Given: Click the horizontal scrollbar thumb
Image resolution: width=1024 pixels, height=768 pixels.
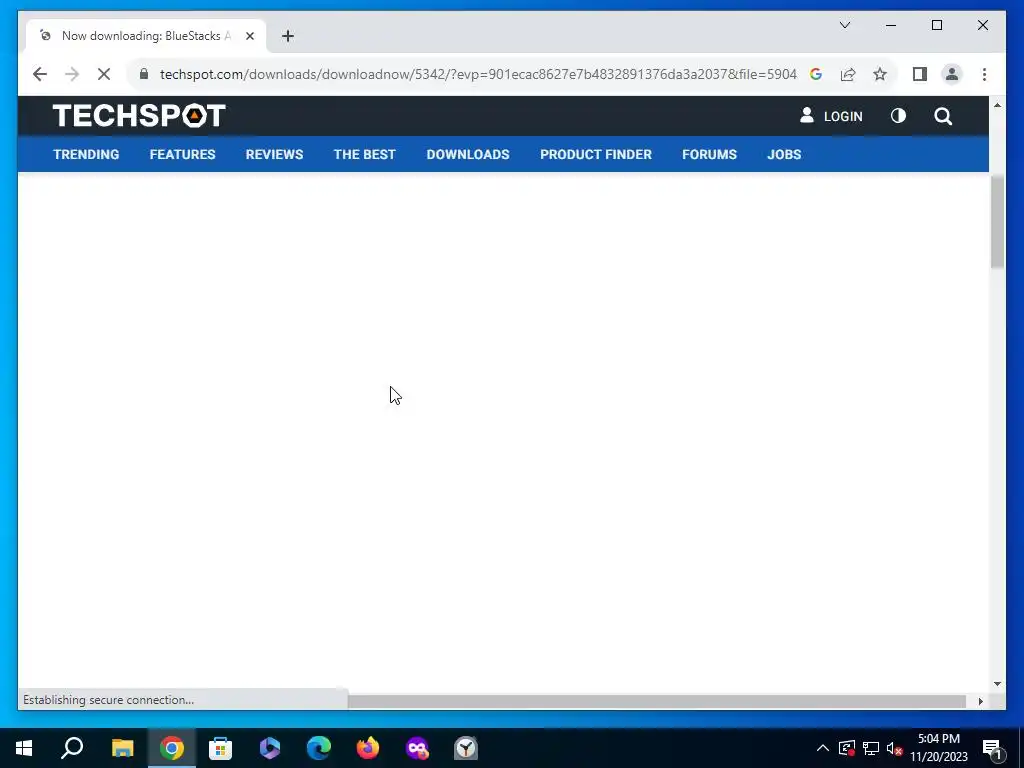Looking at the screenshot, I should coord(656,701).
